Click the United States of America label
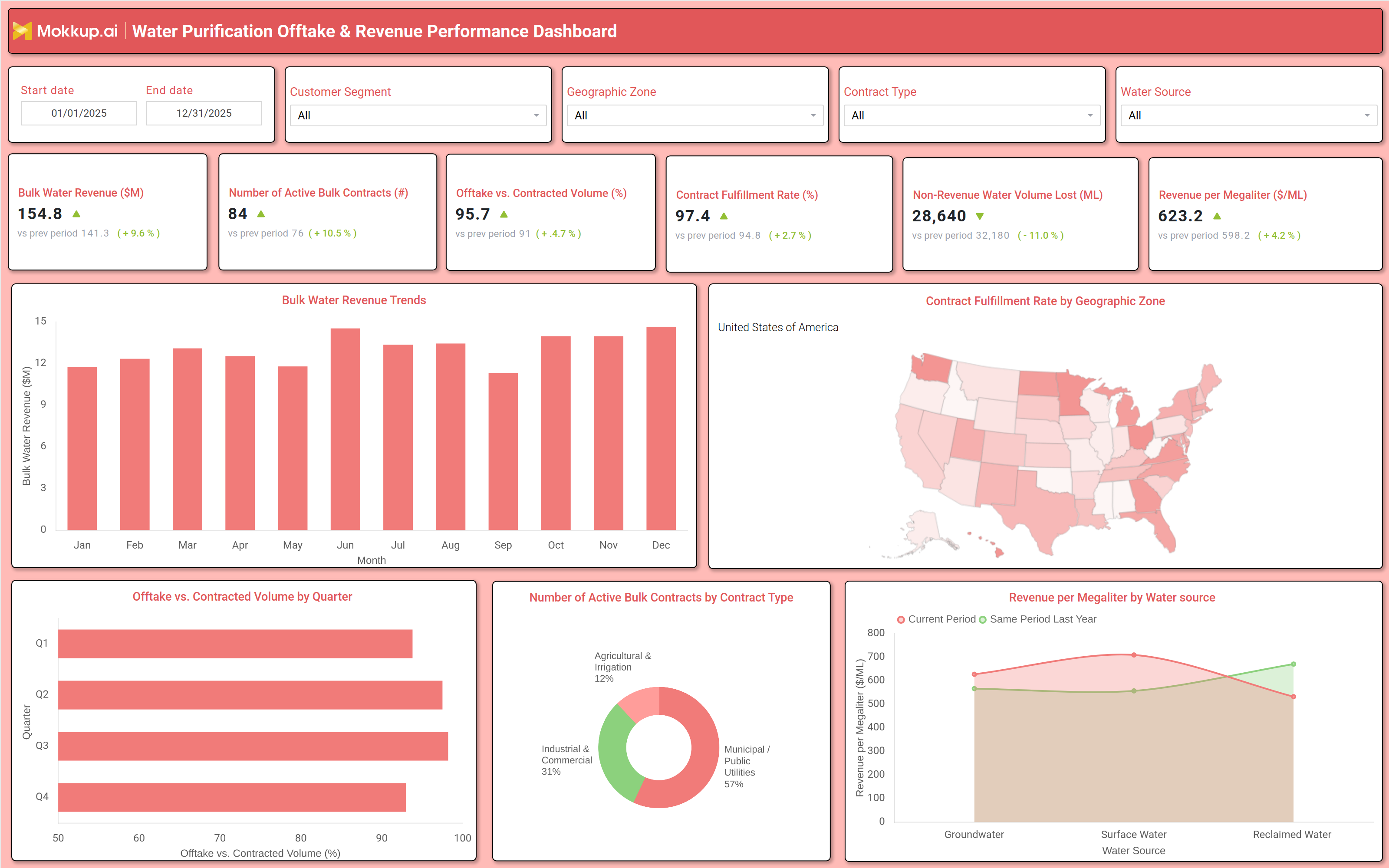Viewport: 1389px width, 868px height. 778,327
